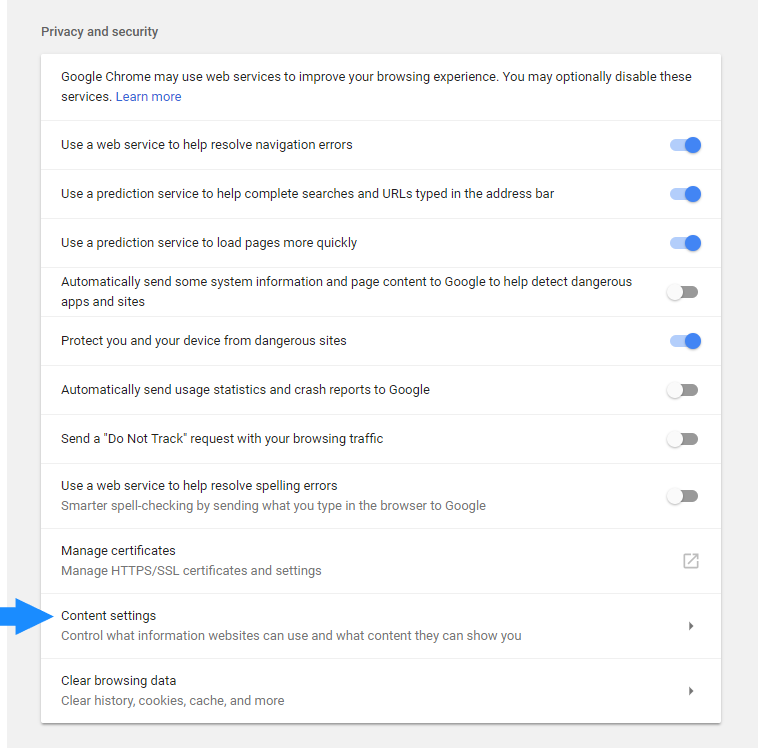
Task: Click the Manage certificates title text
Action: (118, 551)
